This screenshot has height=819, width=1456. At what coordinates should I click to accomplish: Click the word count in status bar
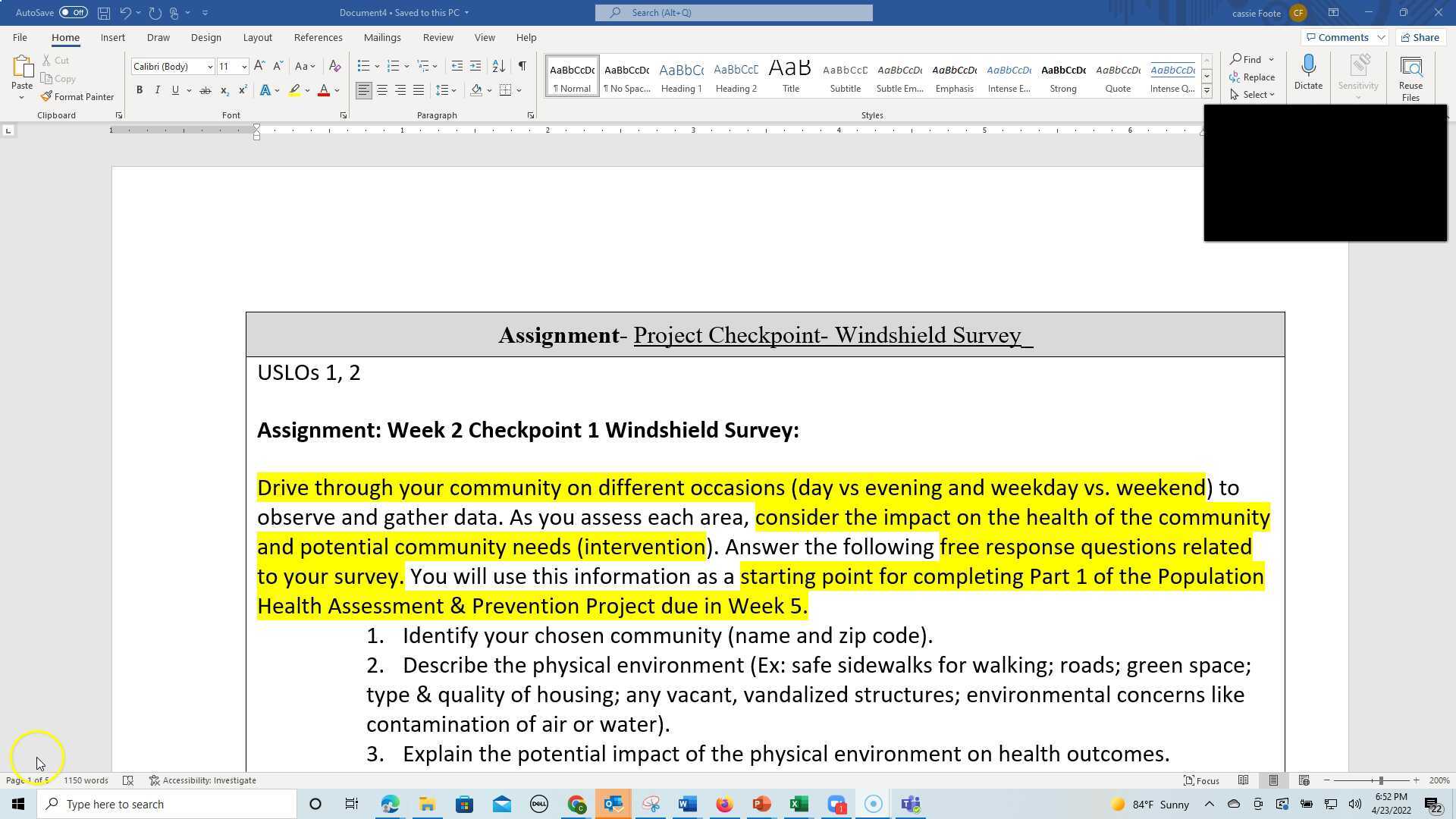tap(86, 780)
